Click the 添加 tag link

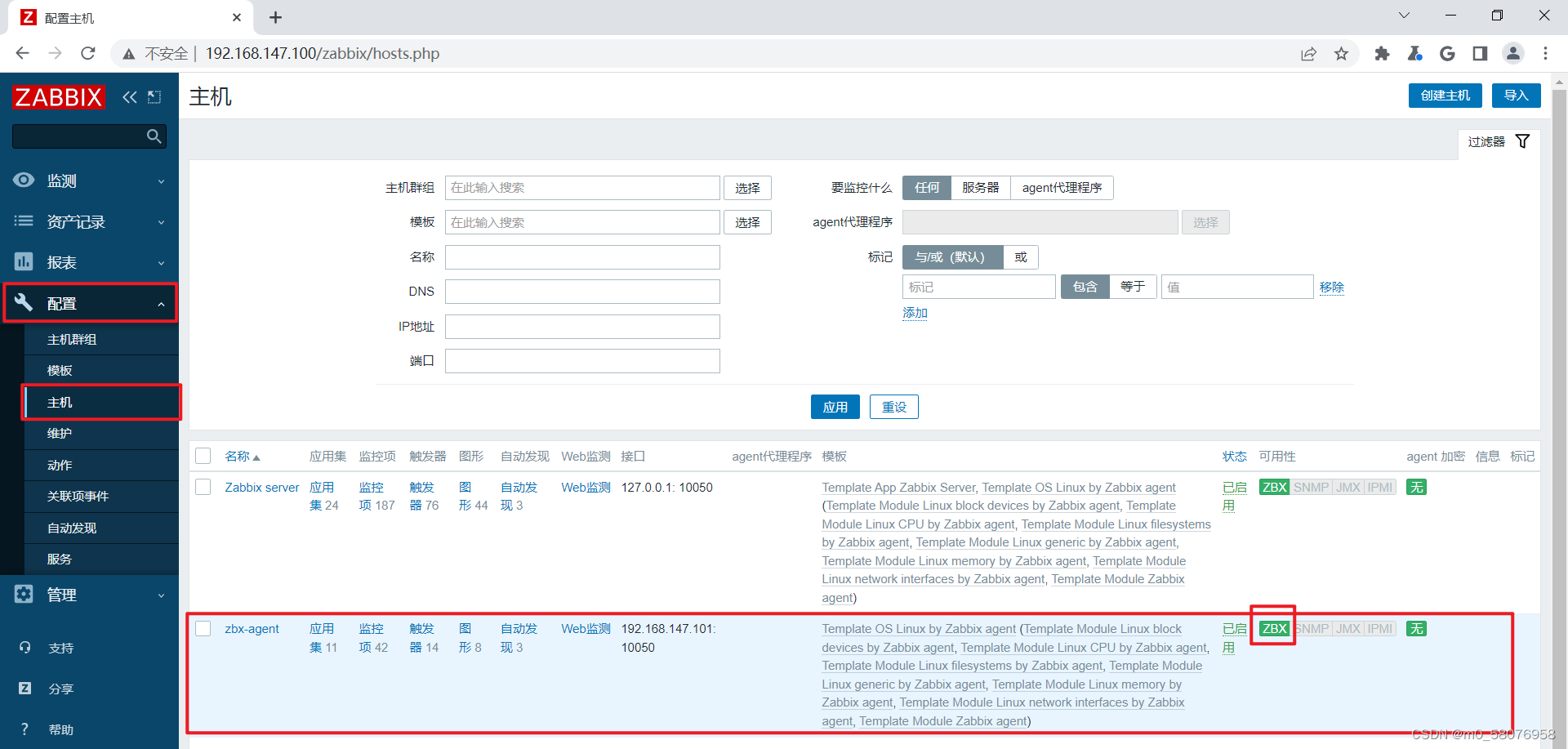[x=915, y=313]
